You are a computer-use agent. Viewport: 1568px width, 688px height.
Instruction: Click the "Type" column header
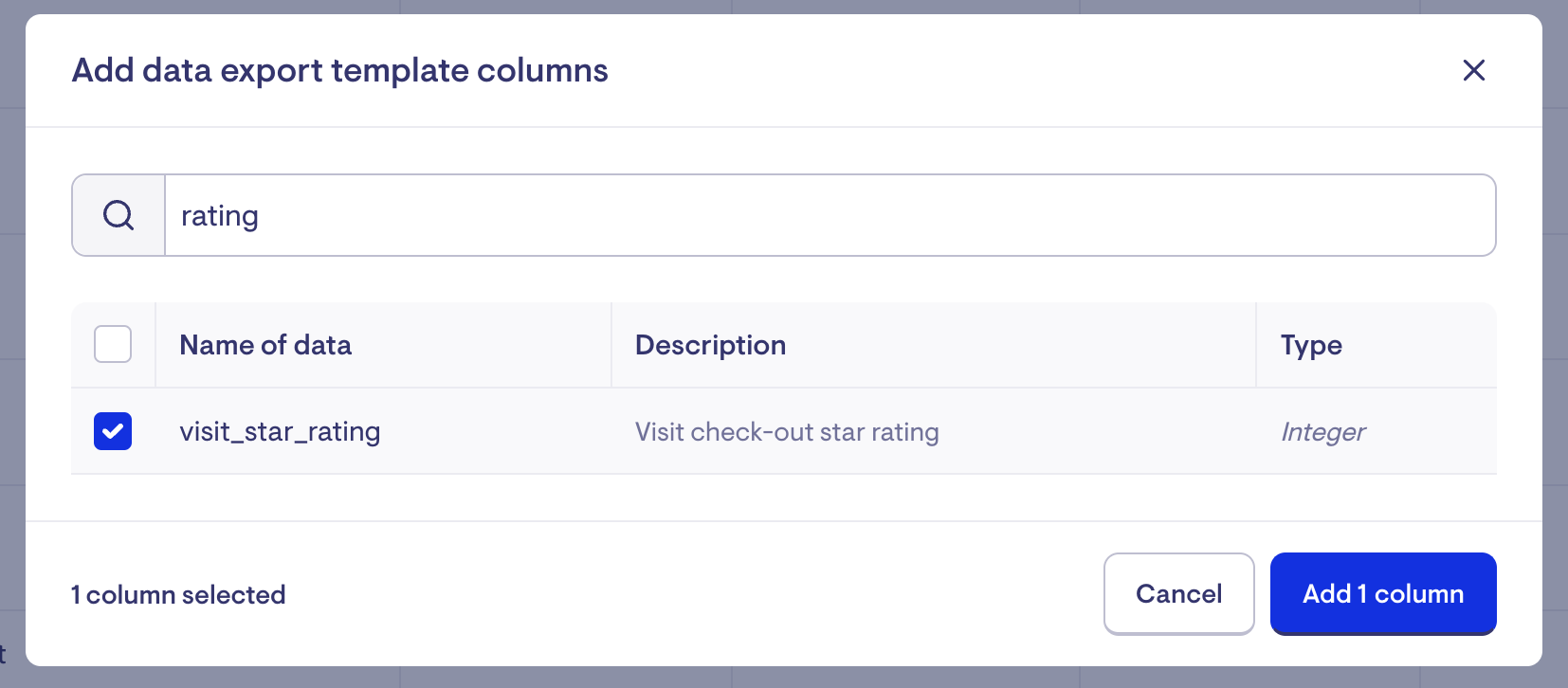(x=1311, y=345)
